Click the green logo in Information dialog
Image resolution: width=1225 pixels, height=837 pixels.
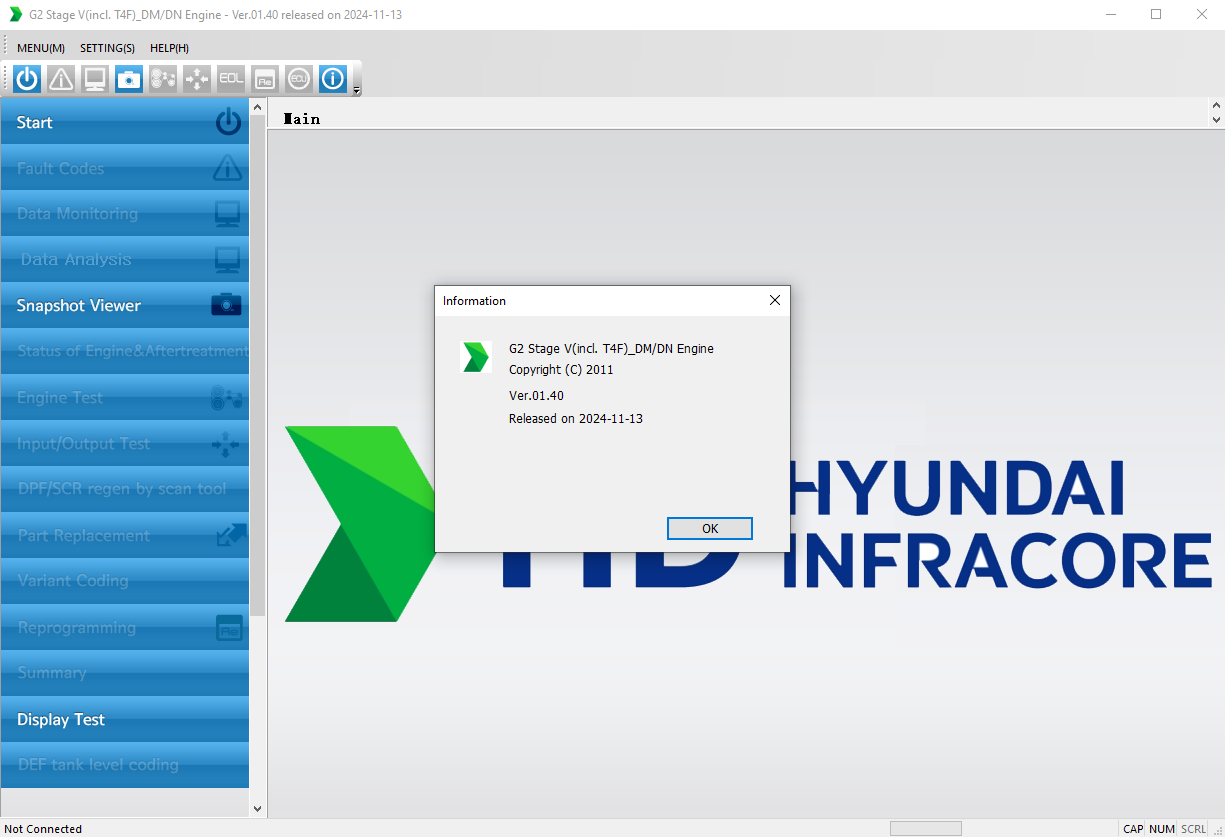(x=475, y=357)
